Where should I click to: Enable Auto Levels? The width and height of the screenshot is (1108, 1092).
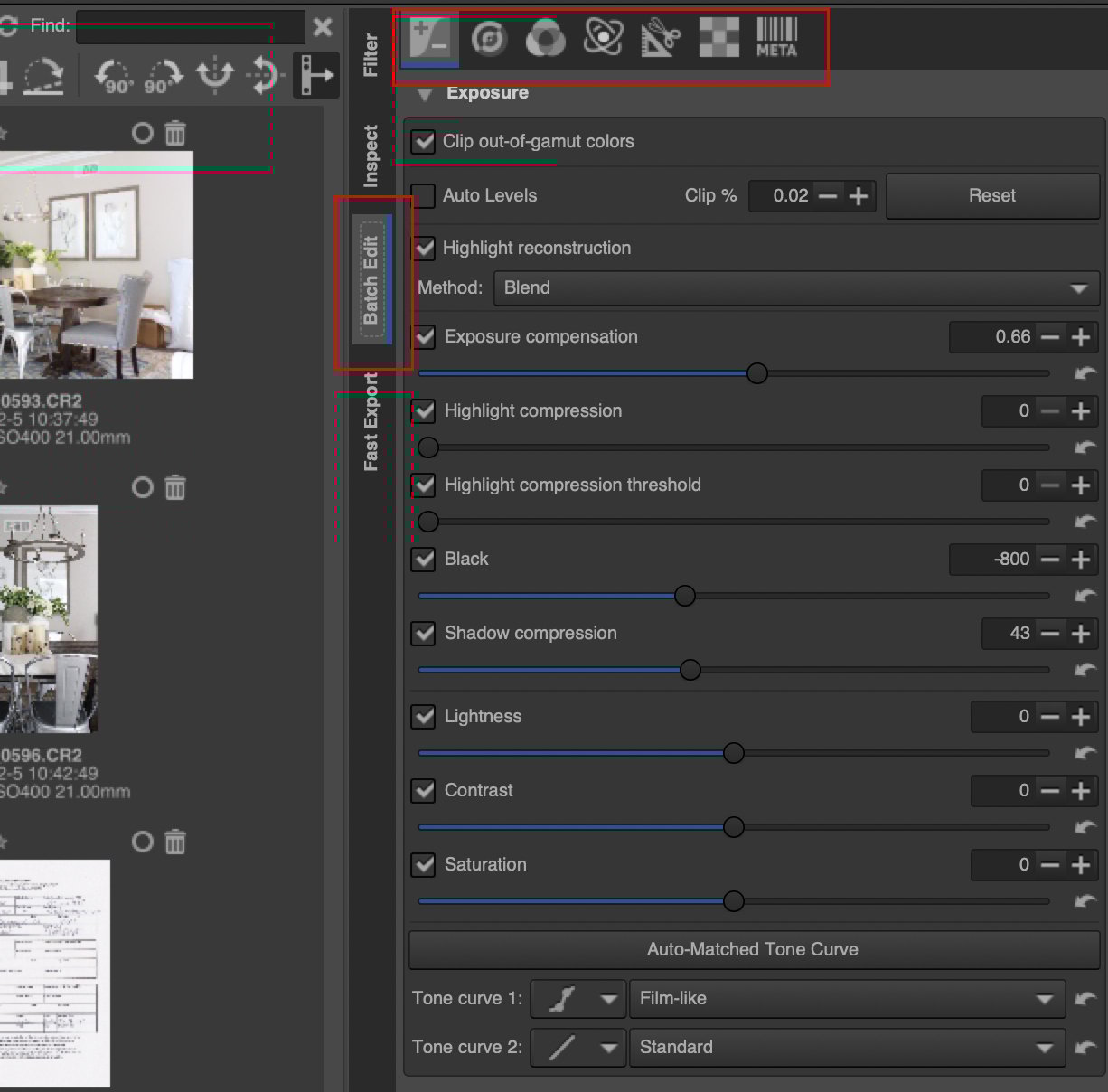pyautogui.click(x=423, y=195)
